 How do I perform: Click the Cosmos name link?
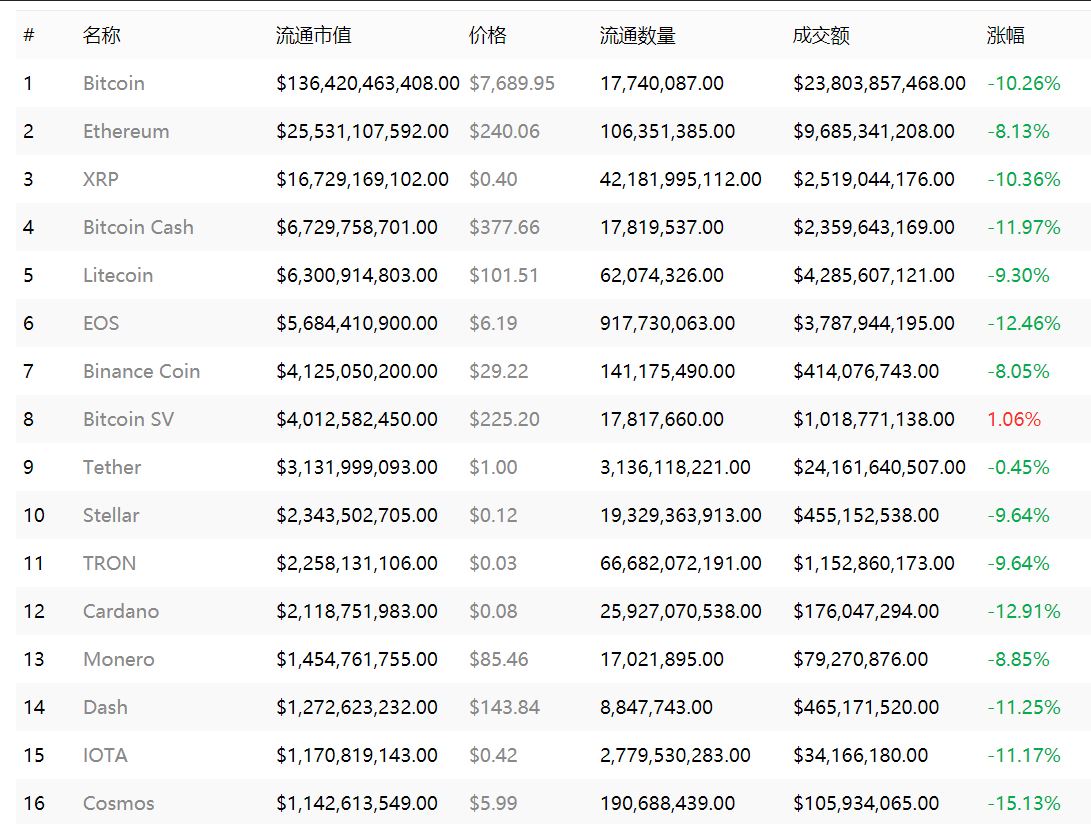point(118,804)
